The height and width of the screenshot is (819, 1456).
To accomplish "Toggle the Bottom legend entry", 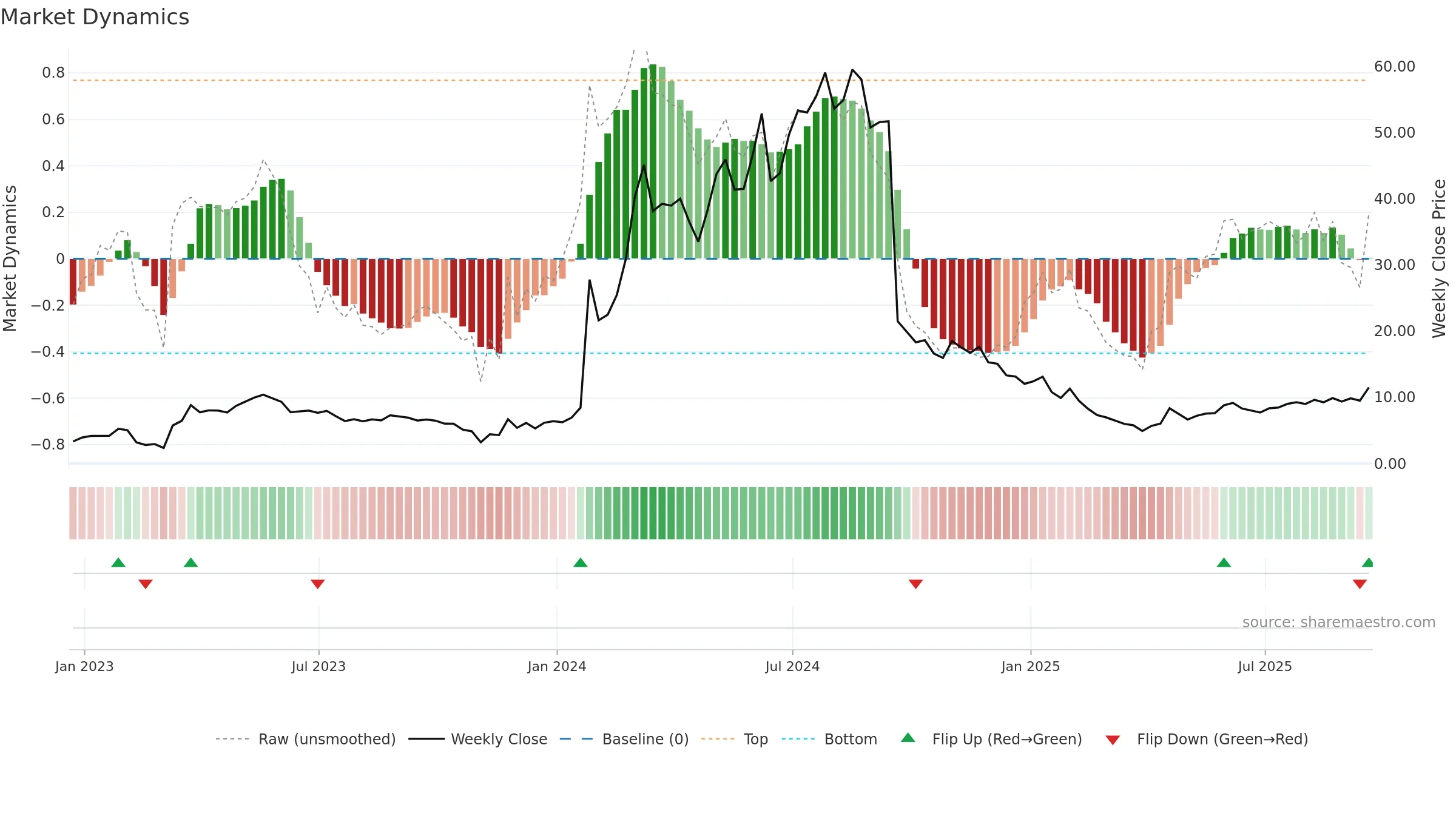I will click(829, 739).
